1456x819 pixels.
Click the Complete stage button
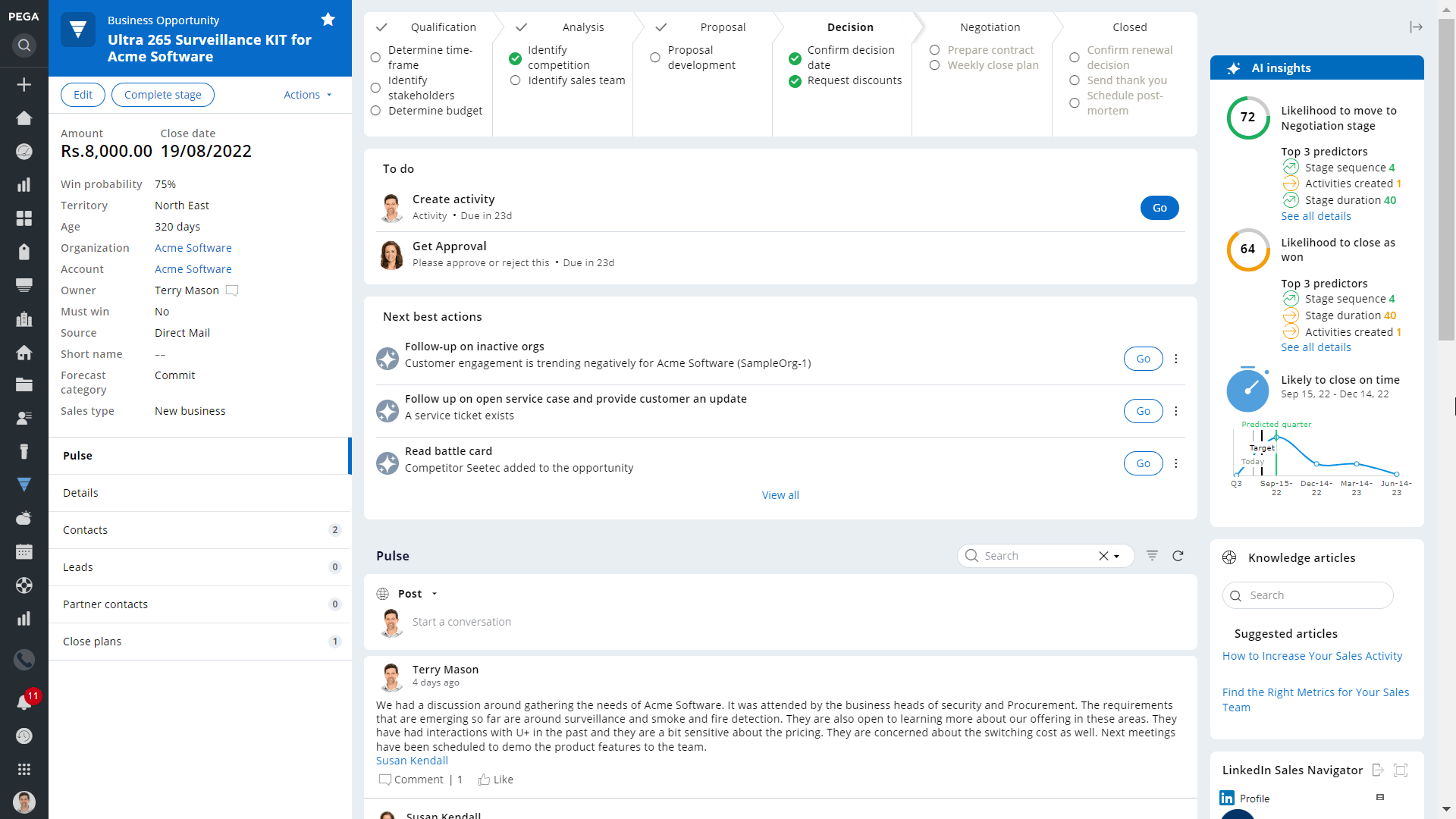pyautogui.click(x=162, y=95)
